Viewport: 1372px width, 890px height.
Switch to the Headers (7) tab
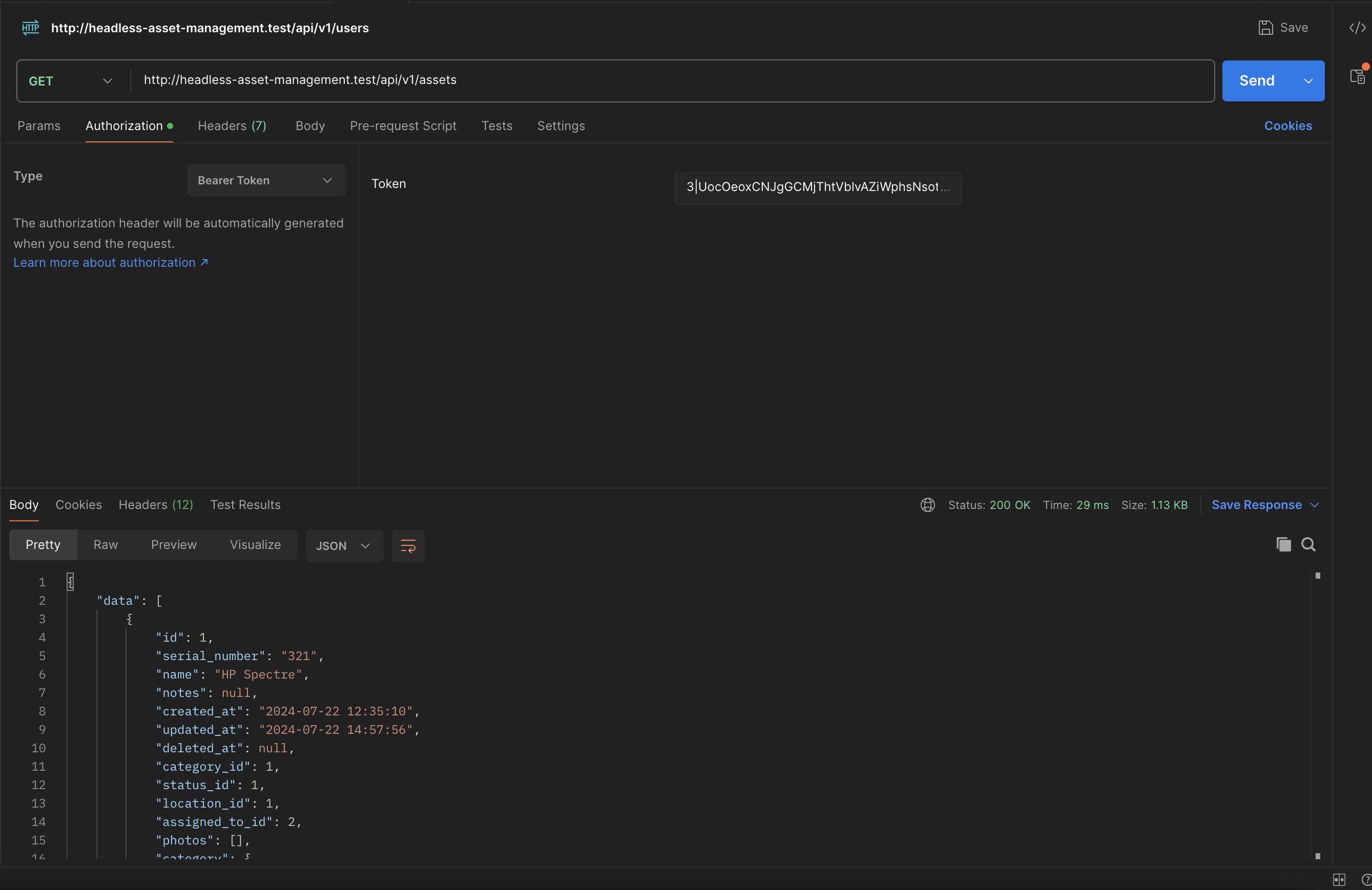232,125
